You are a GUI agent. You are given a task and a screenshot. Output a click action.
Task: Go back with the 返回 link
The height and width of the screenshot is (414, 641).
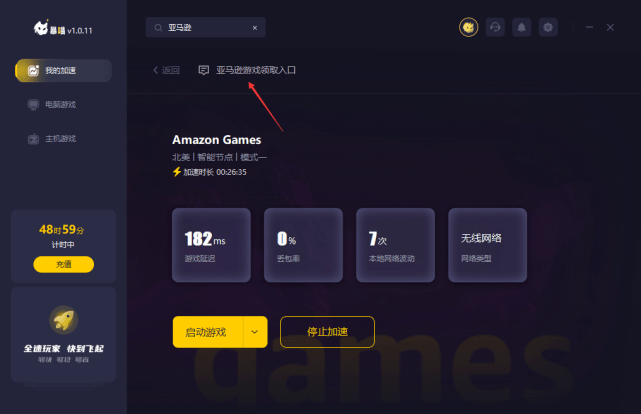coord(166,70)
